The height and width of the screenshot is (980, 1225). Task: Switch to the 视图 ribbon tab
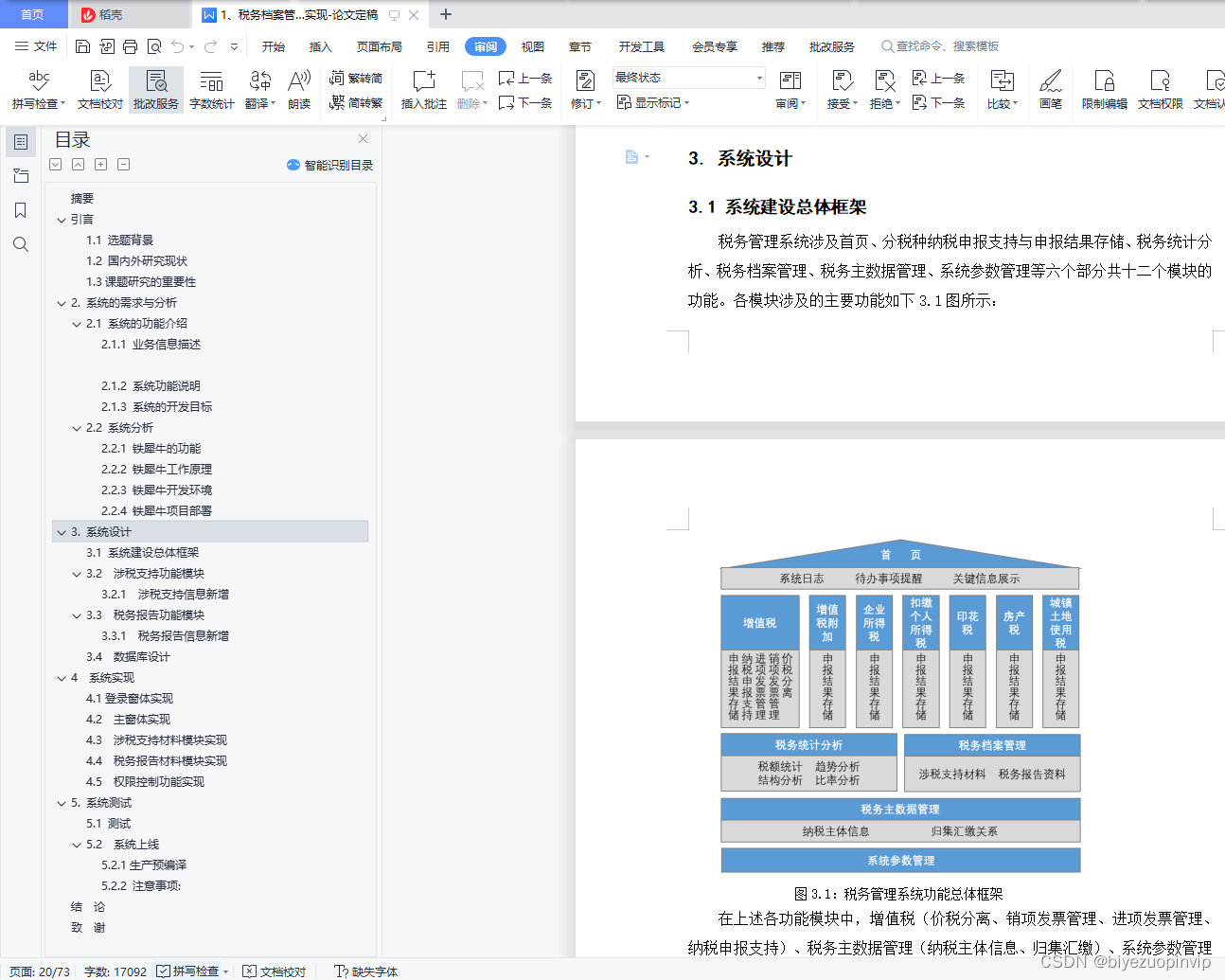[x=533, y=46]
